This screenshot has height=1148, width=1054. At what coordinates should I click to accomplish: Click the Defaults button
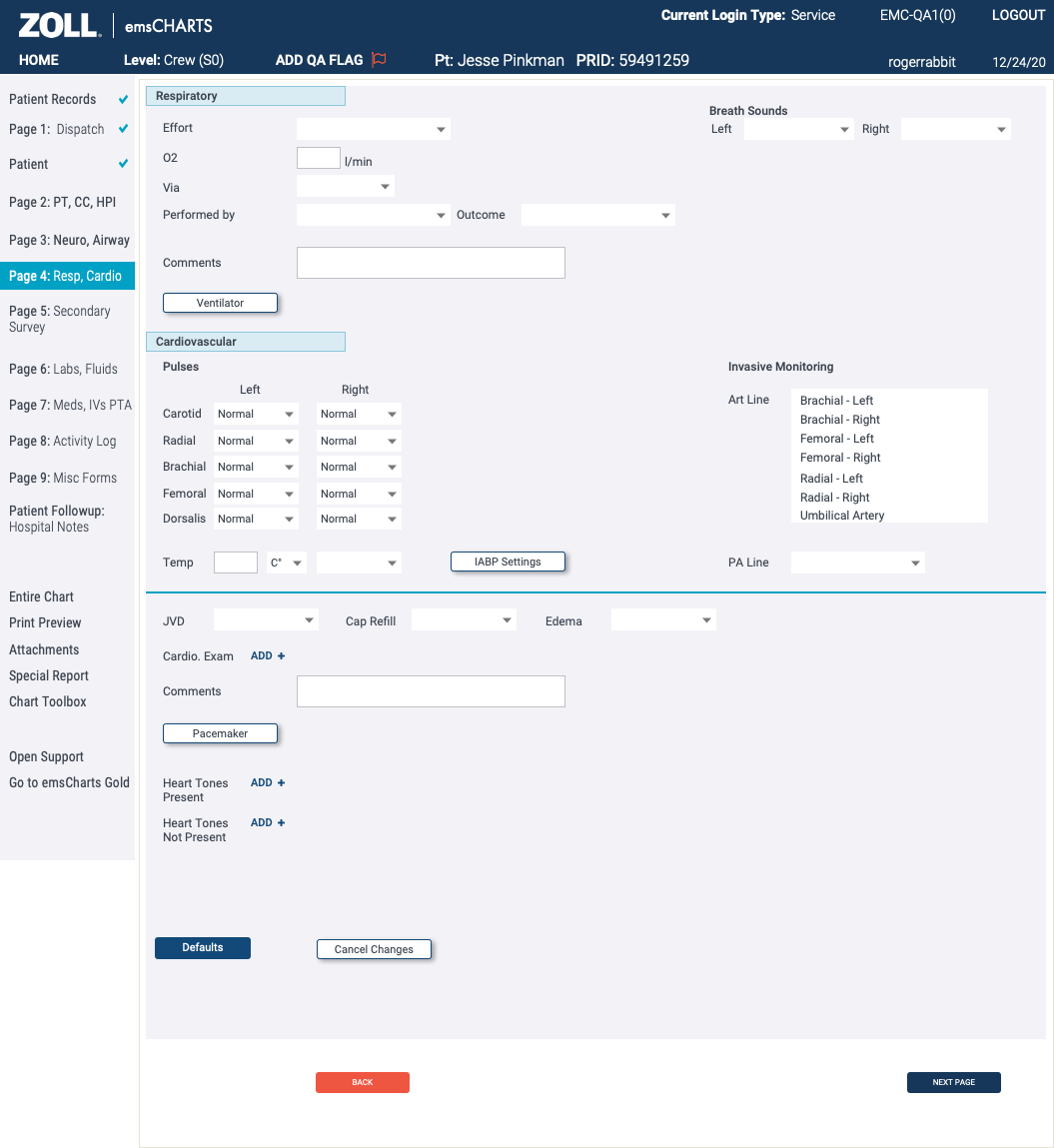click(x=203, y=947)
